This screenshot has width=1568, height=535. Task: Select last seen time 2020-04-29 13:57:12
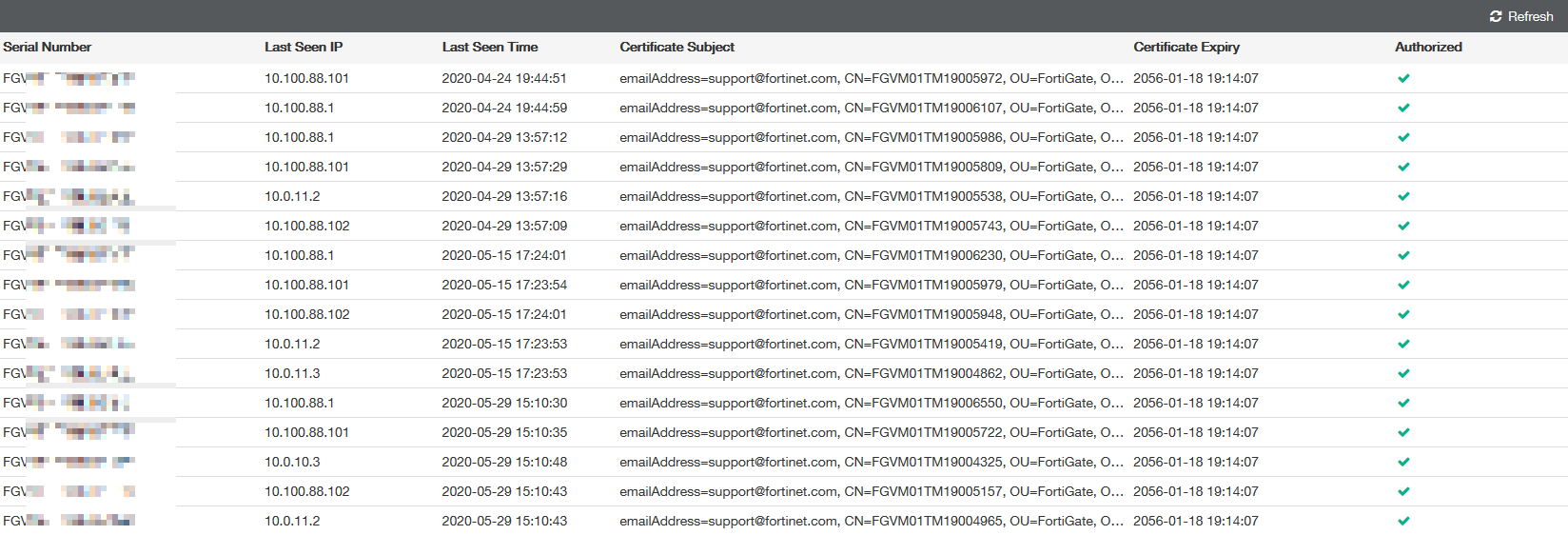(x=504, y=137)
